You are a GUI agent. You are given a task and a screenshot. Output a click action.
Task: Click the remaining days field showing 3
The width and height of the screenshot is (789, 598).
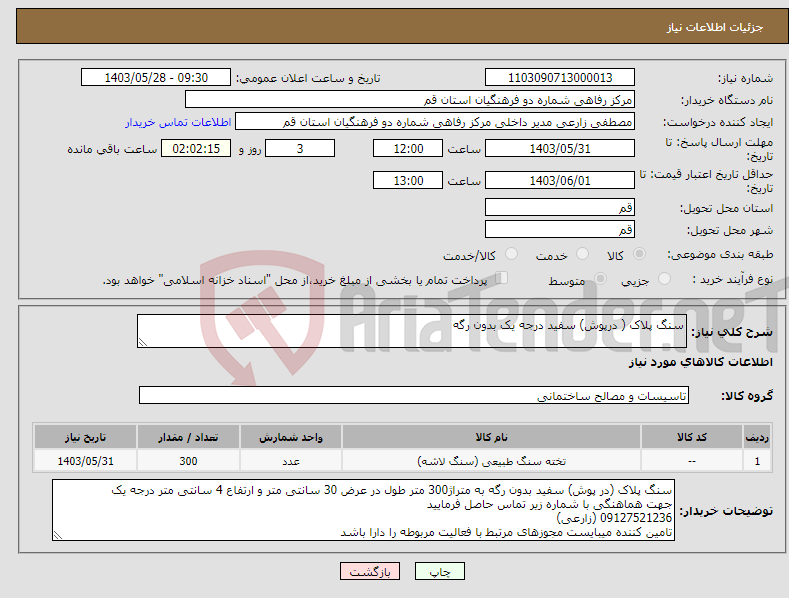300,148
